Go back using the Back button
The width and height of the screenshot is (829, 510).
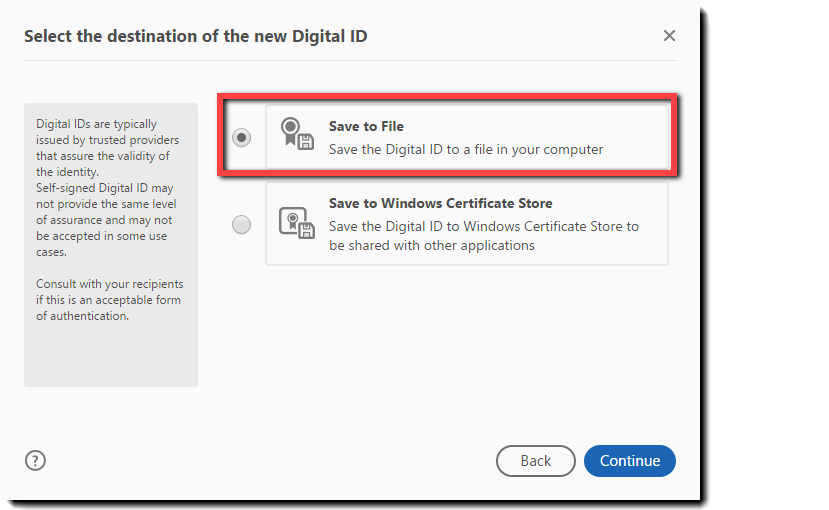pyautogui.click(x=535, y=461)
